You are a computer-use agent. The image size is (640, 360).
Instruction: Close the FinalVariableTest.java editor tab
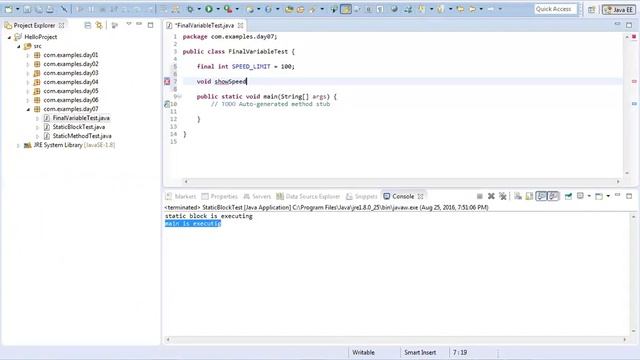coord(240,25)
